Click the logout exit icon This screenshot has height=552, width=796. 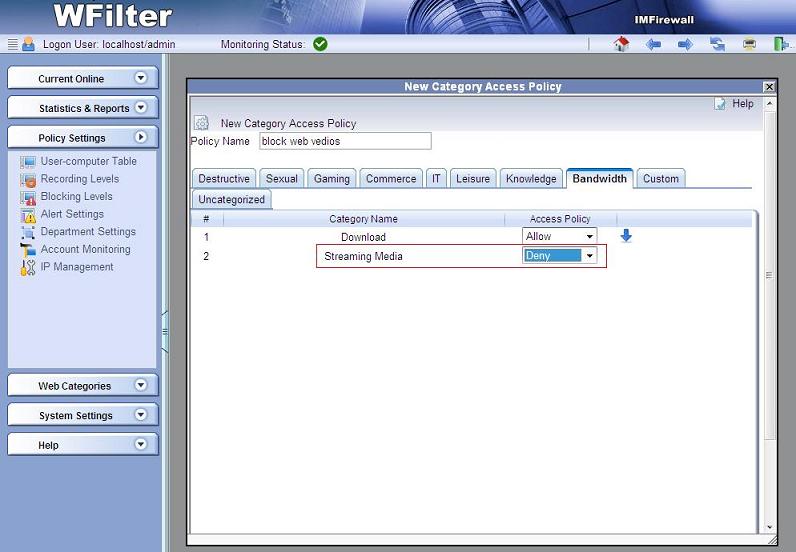pos(780,44)
